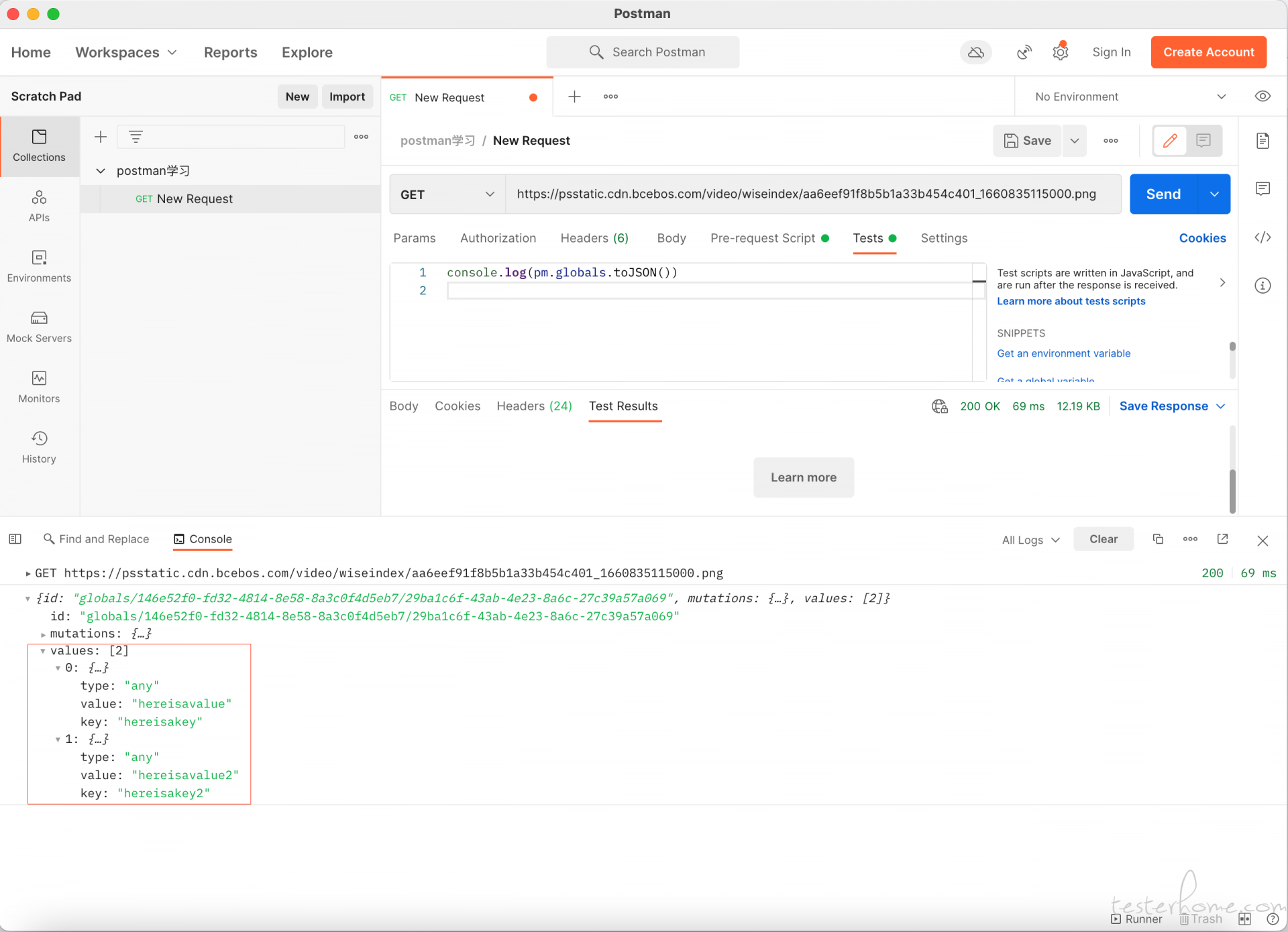Open the Send button dropdown arrow
Screen dimensions: 1288x932
(1214, 194)
